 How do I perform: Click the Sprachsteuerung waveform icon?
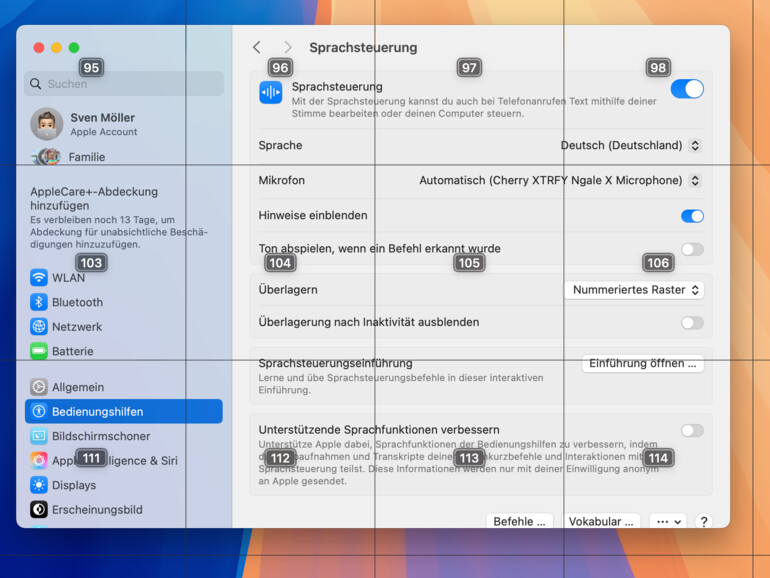pos(271,92)
